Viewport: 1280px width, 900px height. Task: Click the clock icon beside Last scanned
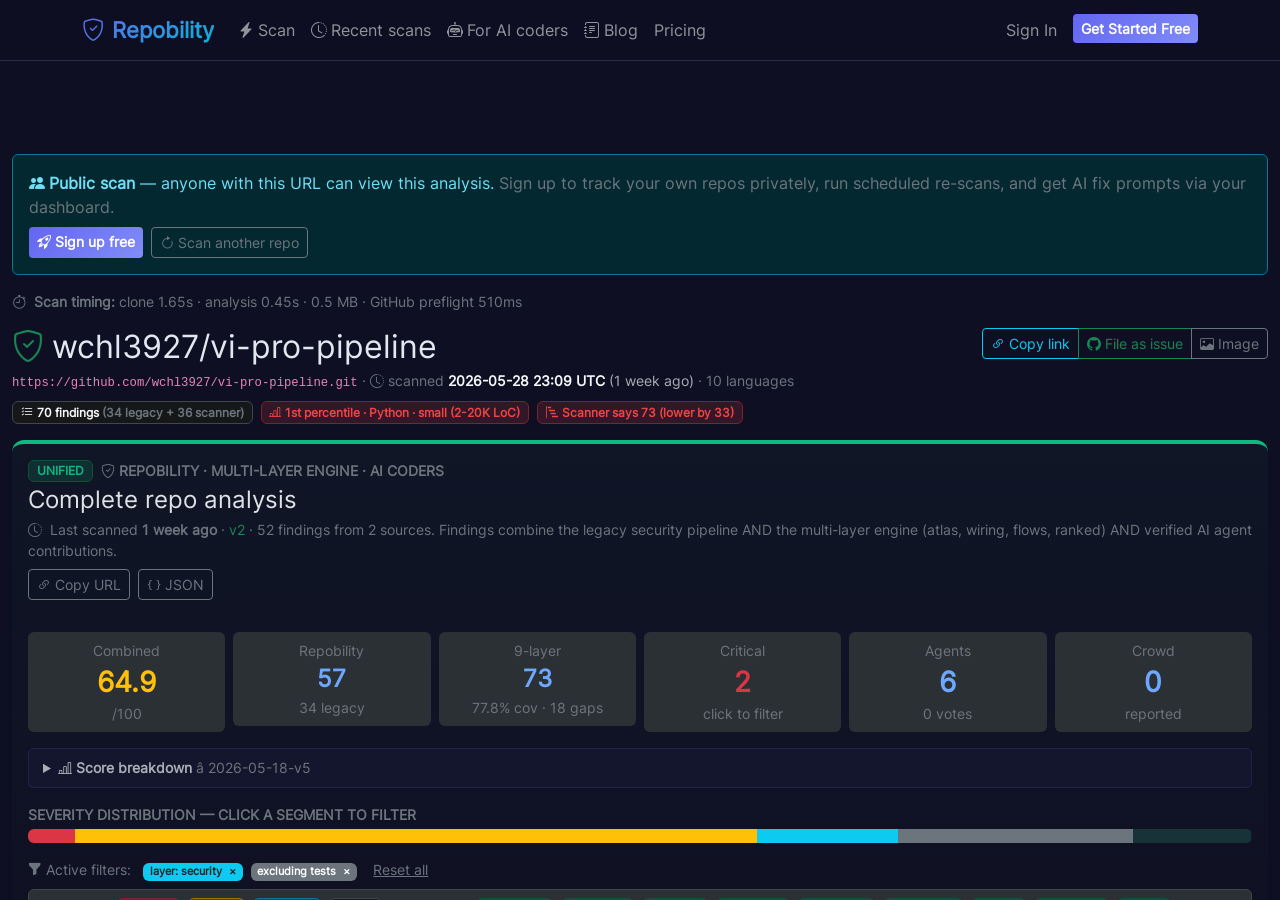(x=35, y=530)
